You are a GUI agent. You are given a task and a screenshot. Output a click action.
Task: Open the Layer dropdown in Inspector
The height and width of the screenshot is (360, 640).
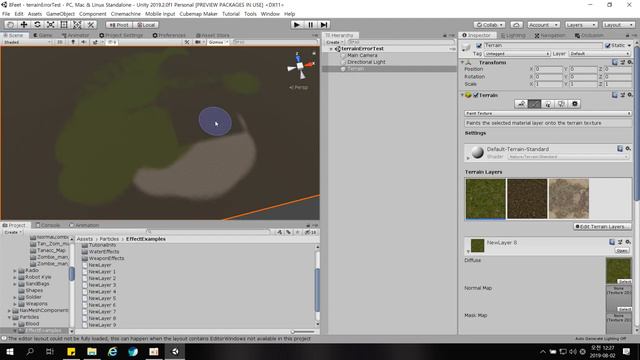pyautogui.click(x=600, y=53)
